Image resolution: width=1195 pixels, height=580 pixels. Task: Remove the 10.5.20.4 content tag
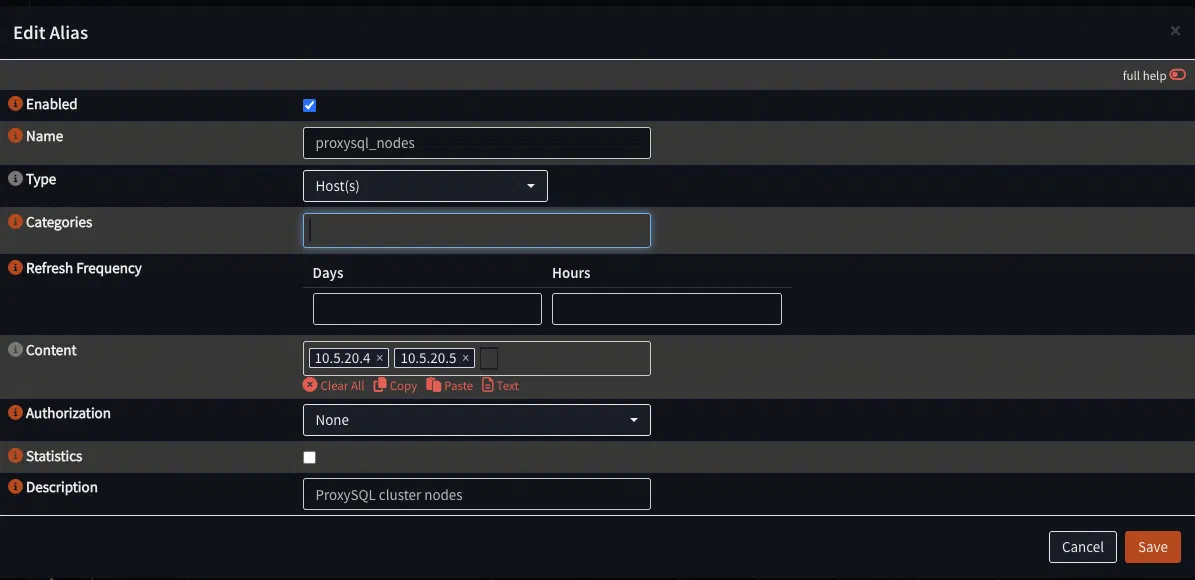(380, 358)
